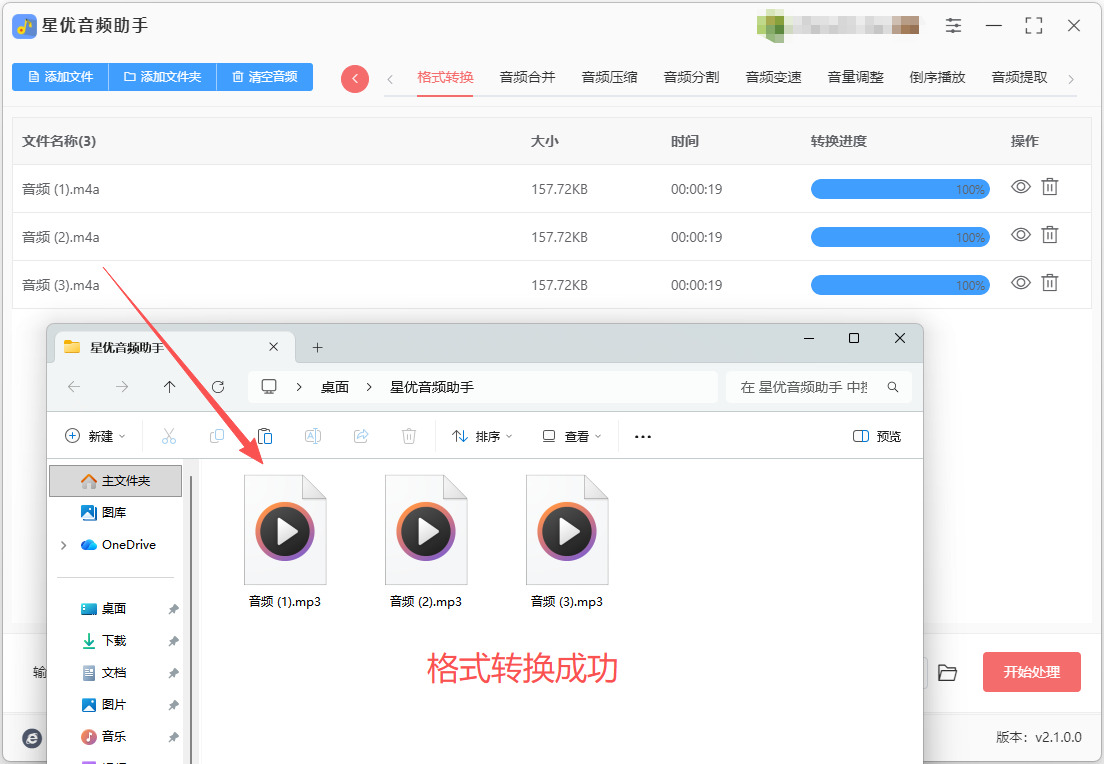
Task: Click the Copy icon in Explorer toolbar
Action: point(217,436)
